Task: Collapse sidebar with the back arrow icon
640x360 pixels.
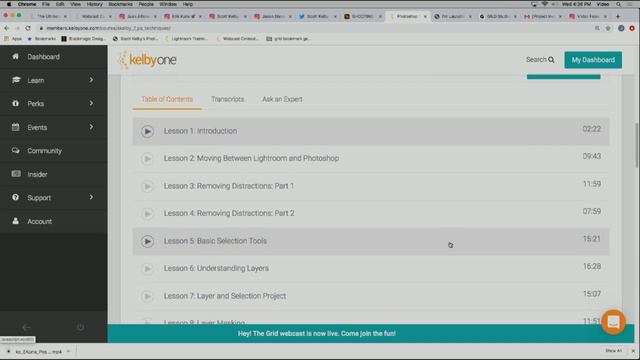Action: 26,327
